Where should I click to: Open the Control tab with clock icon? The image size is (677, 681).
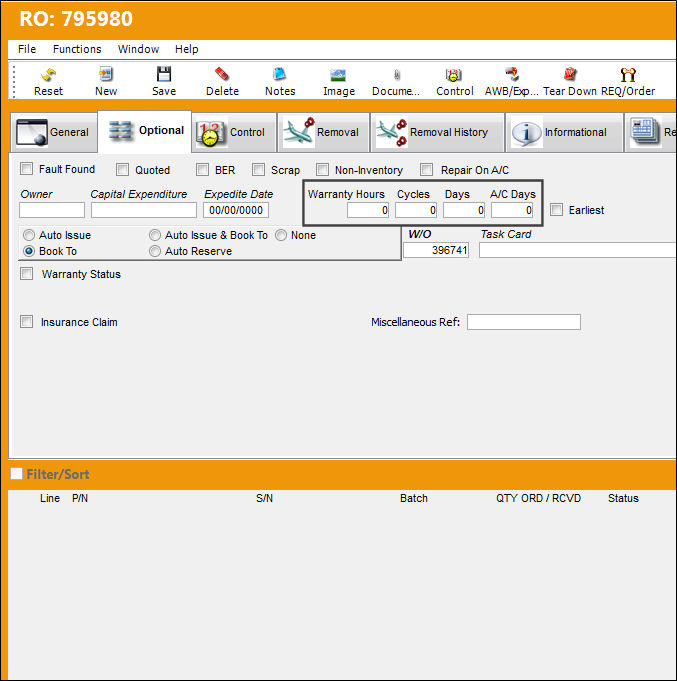[x=234, y=132]
